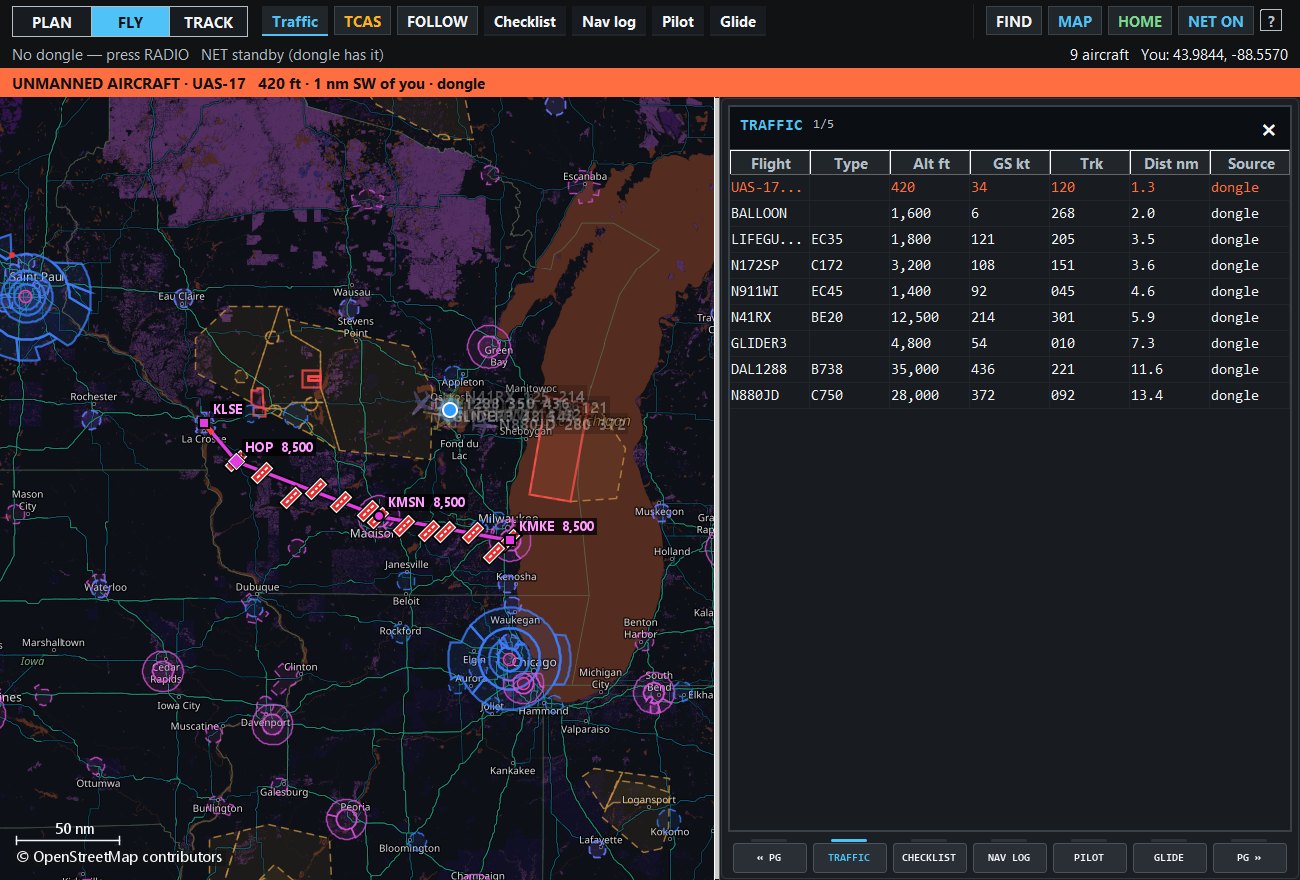Select the GLIDE bottom tab
The height and width of the screenshot is (880, 1300).
(x=1168, y=857)
